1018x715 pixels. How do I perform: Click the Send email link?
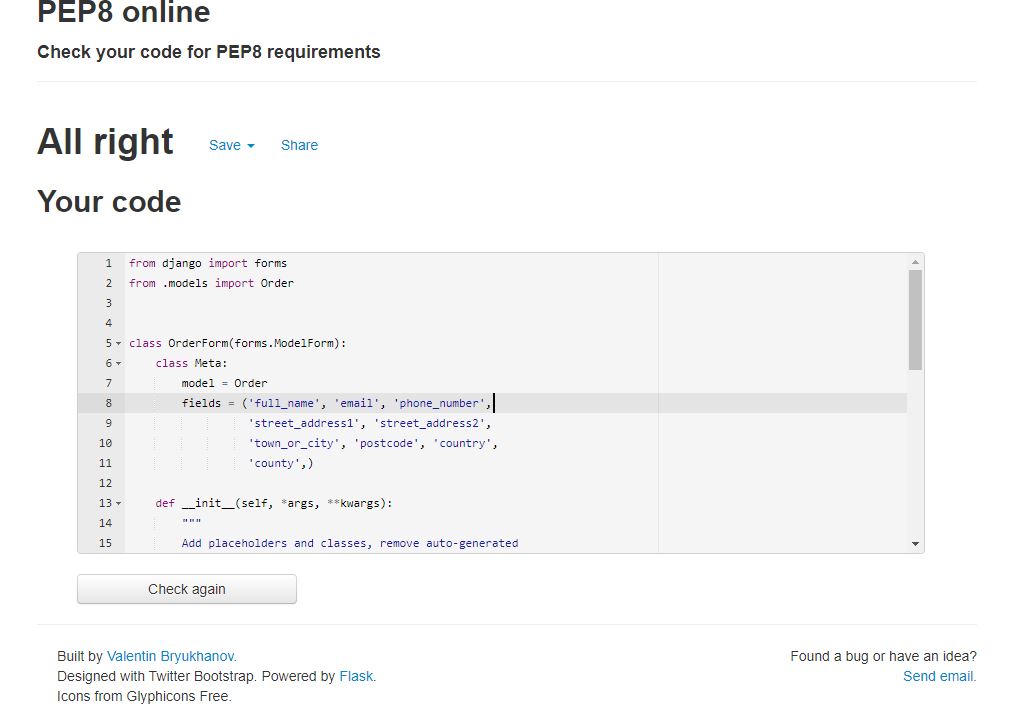[938, 676]
